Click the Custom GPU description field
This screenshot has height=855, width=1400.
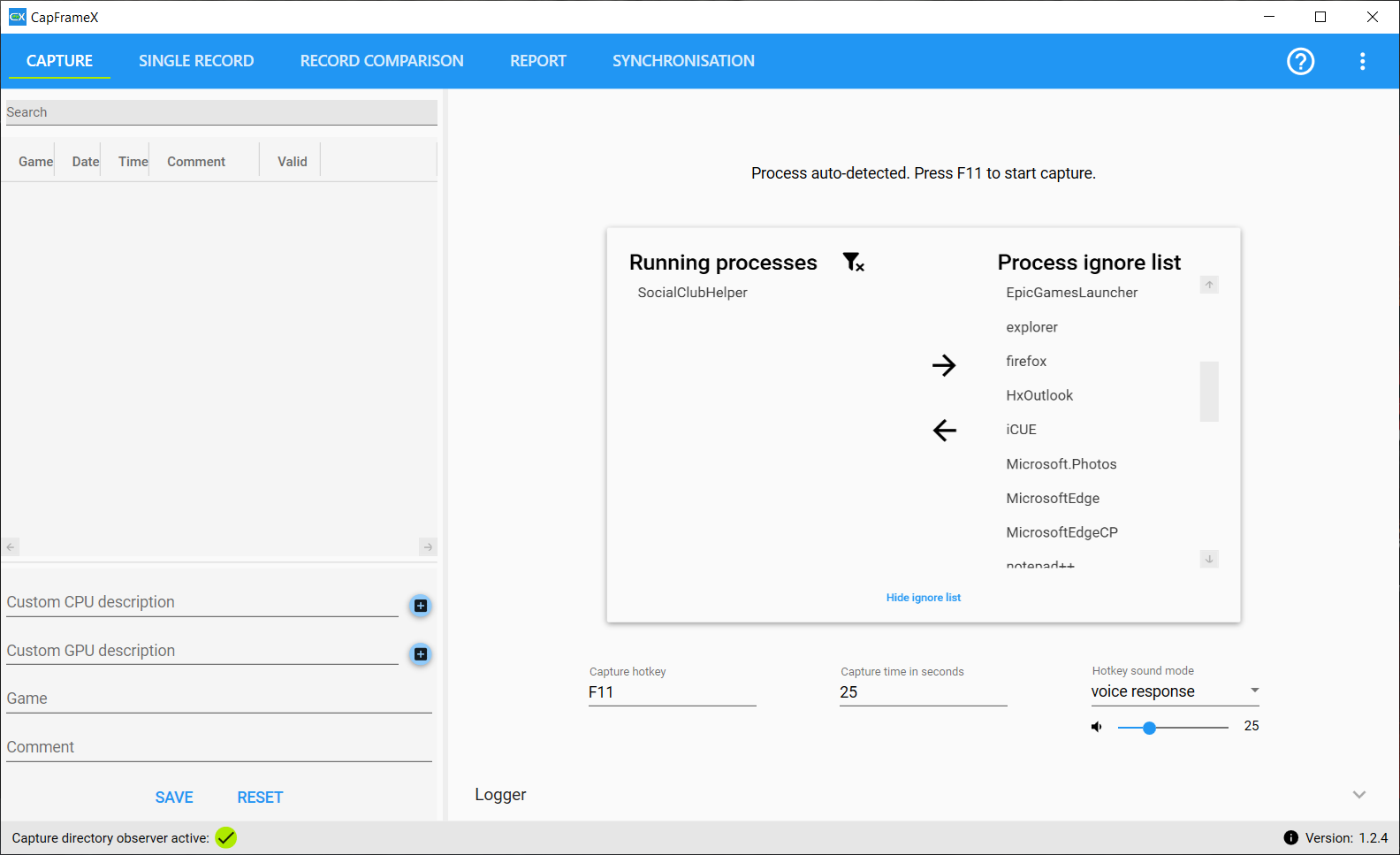coord(202,651)
